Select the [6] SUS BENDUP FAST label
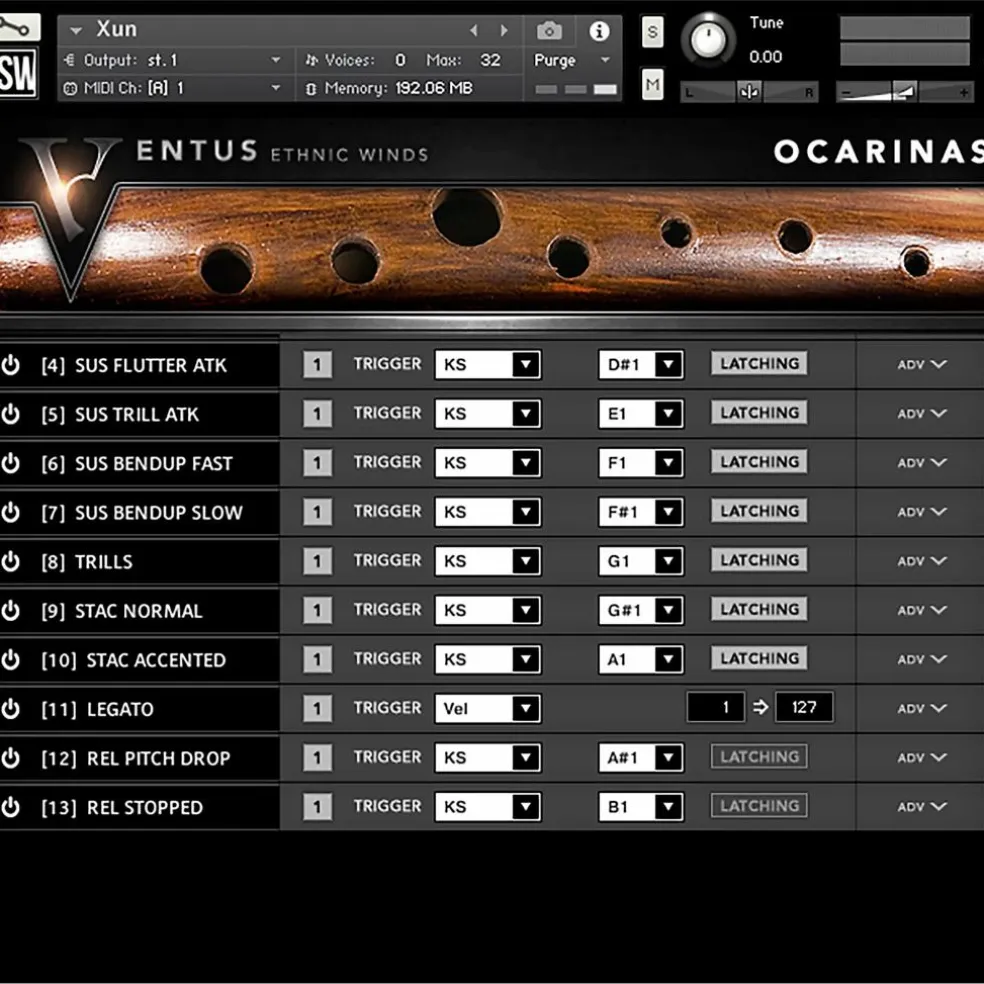The height and width of the screenshot is (984, 984). point(137,463)
